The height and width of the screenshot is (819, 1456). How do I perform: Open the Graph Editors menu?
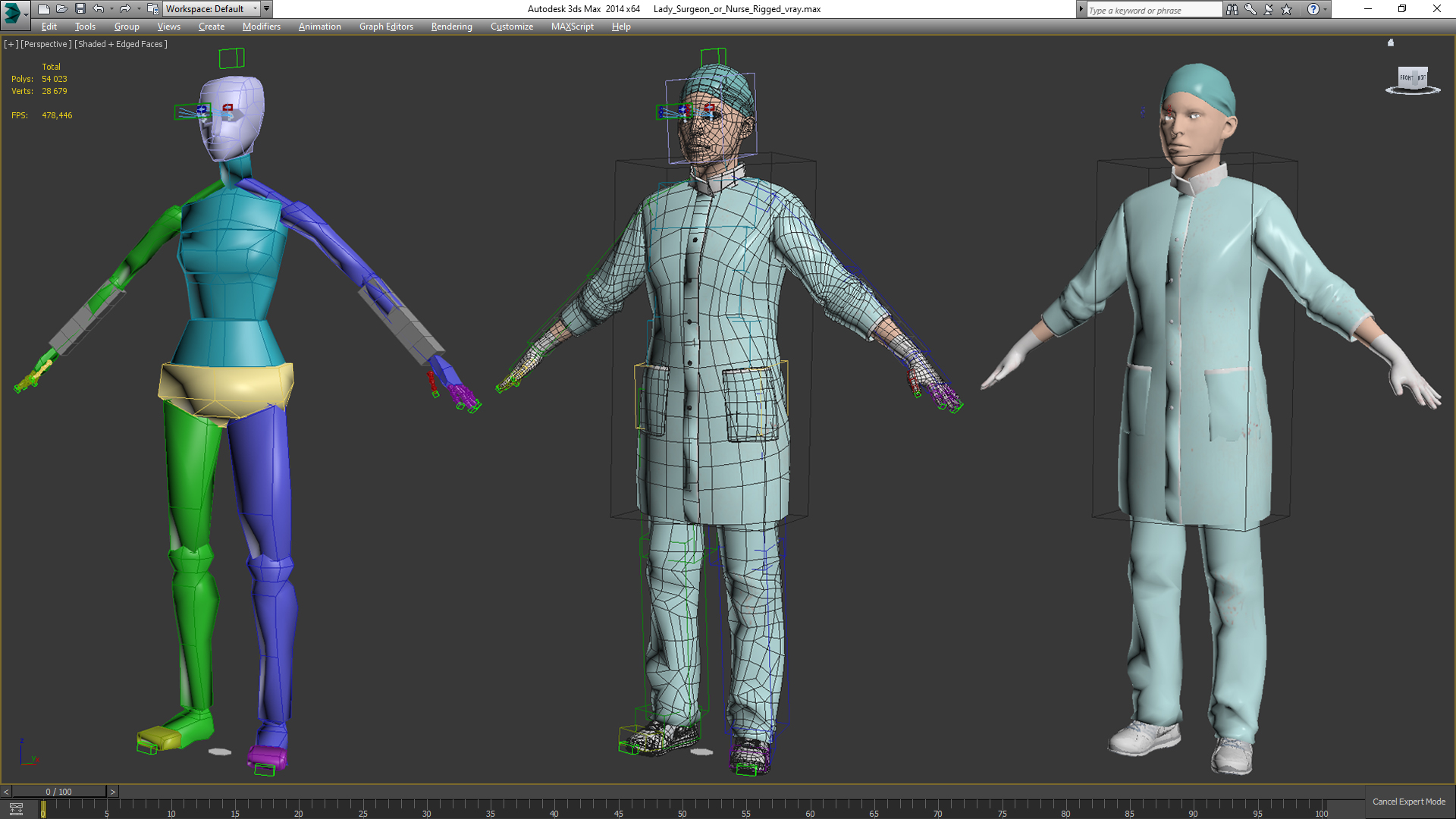[386, 27]
